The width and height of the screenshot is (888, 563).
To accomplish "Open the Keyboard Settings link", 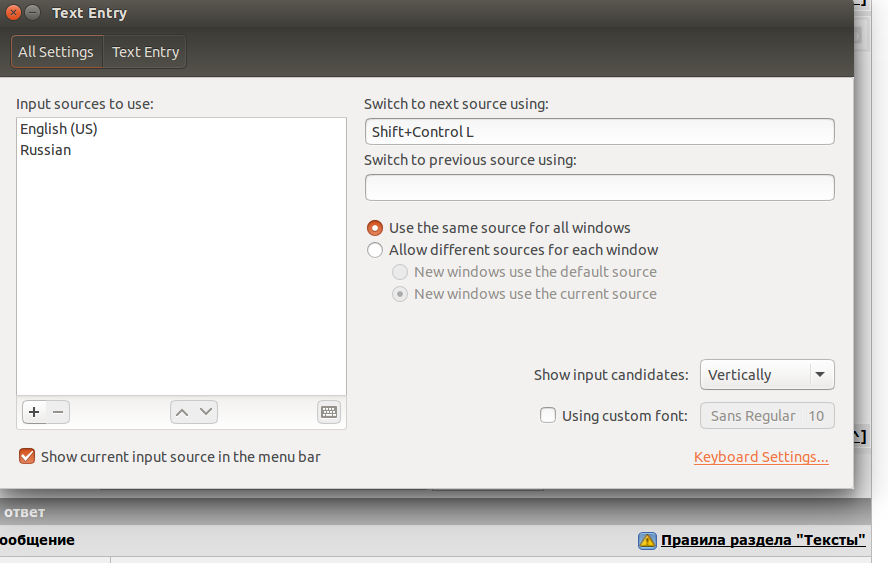I will pyautogui.click(x=761, y=457).
